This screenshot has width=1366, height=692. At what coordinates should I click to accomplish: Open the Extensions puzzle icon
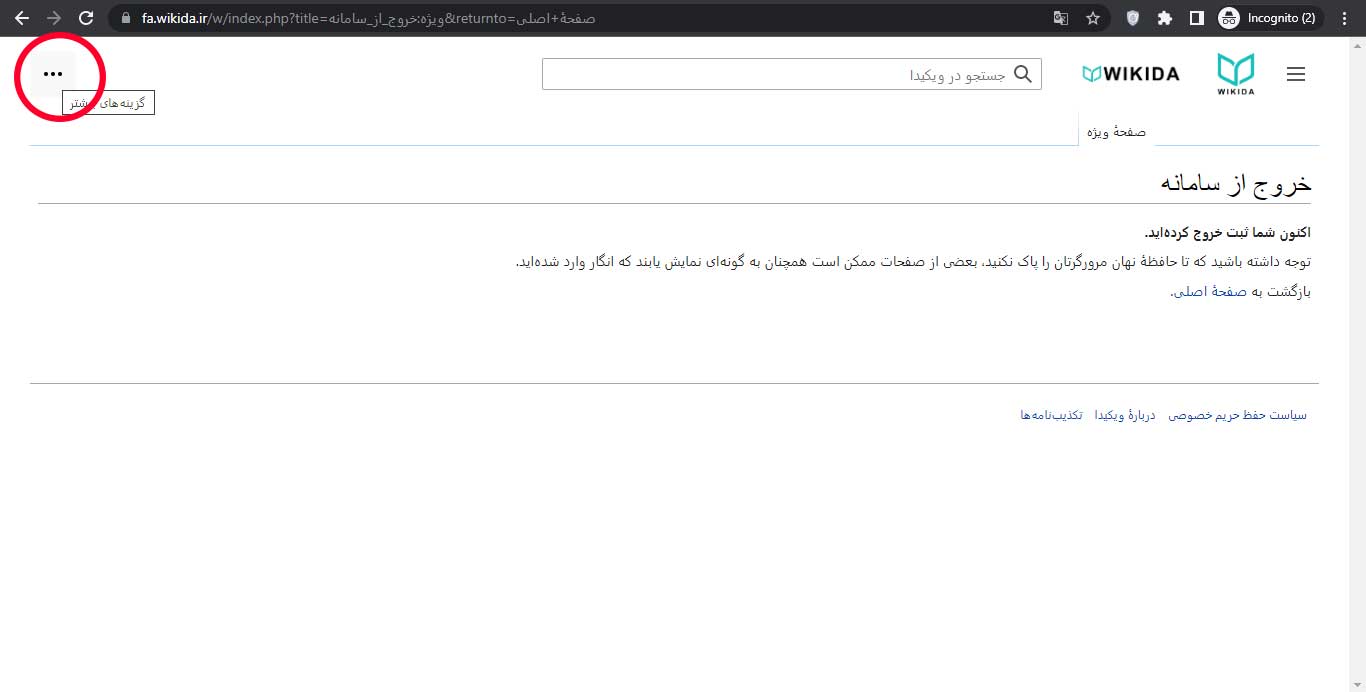click(x=1165, y=18)
